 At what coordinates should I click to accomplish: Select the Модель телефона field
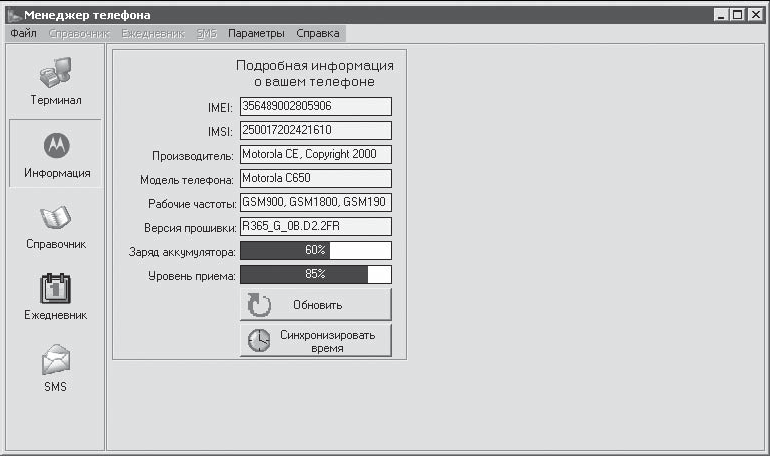[316, 179]
